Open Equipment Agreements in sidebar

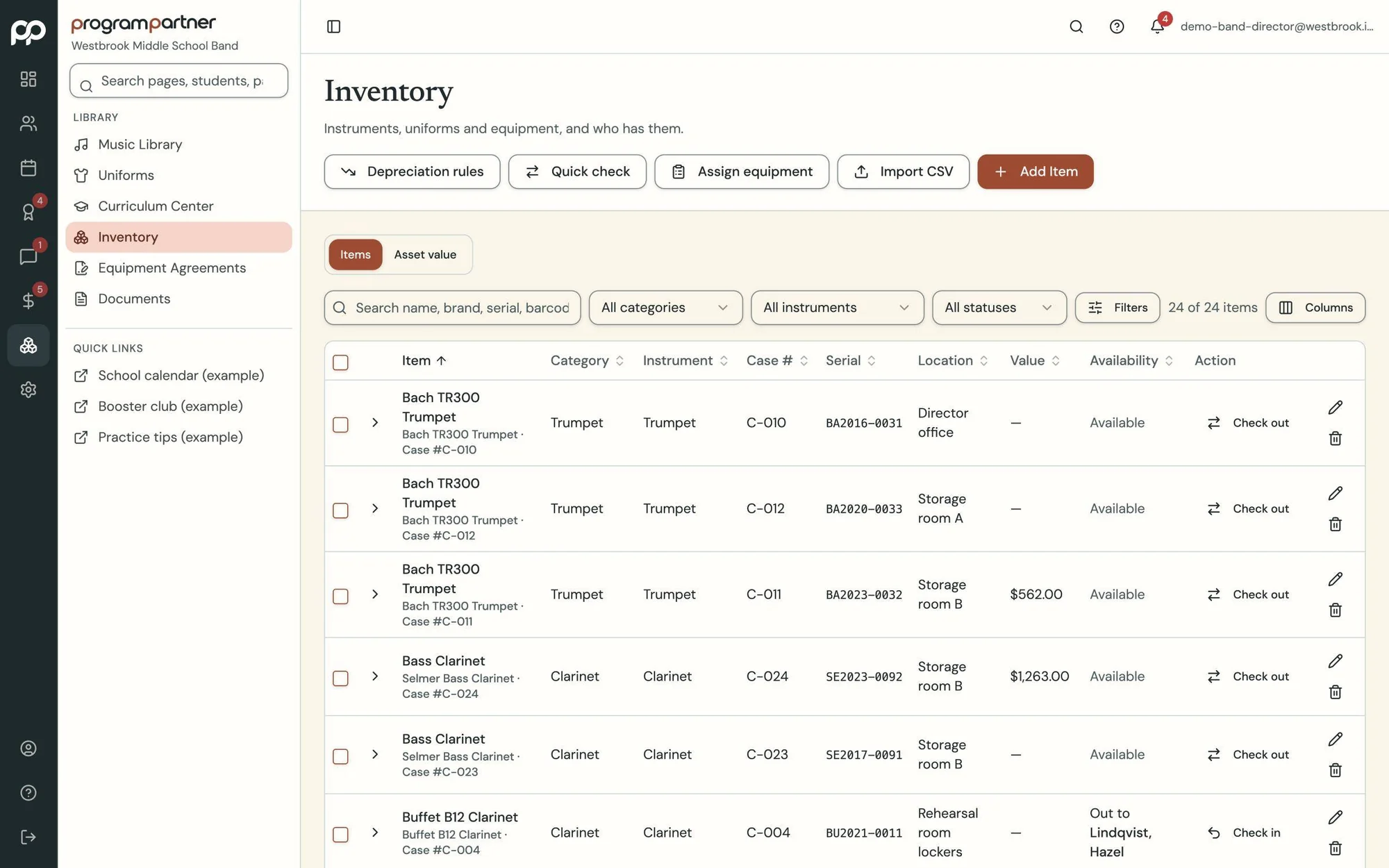(178, 268)
